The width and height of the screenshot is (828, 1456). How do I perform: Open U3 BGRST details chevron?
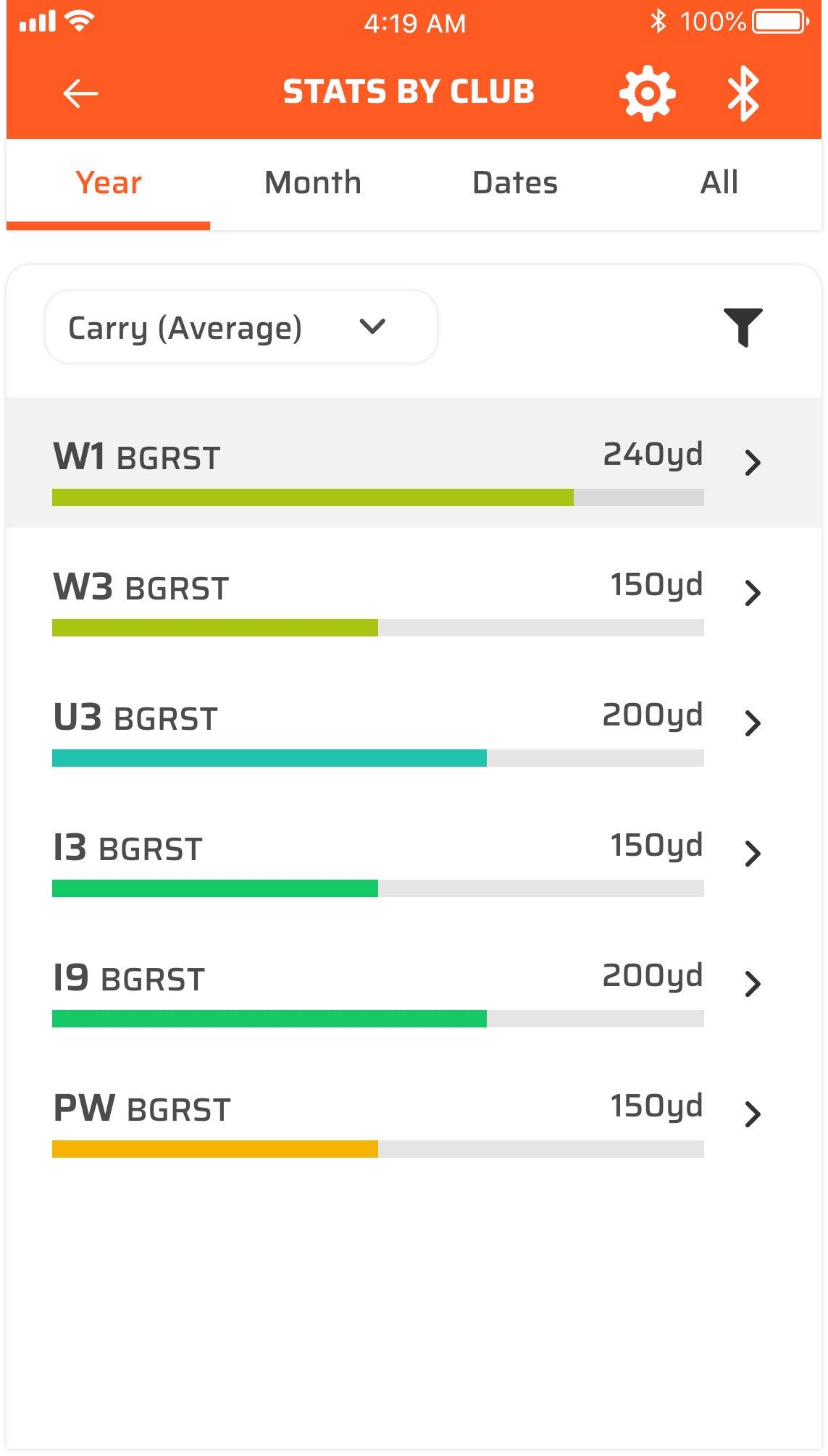pyautogui.click(x=753, y=723)
